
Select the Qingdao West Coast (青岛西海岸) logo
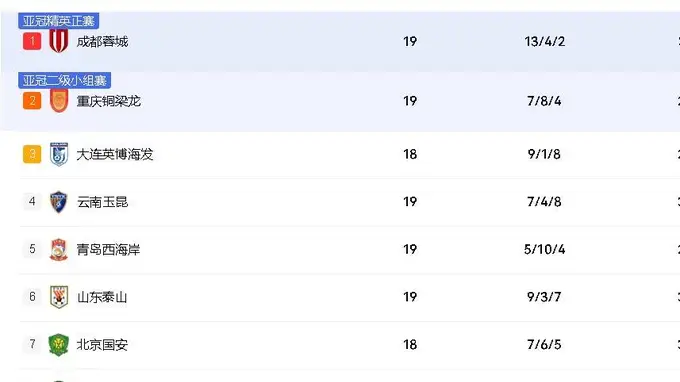coord(59,249)
